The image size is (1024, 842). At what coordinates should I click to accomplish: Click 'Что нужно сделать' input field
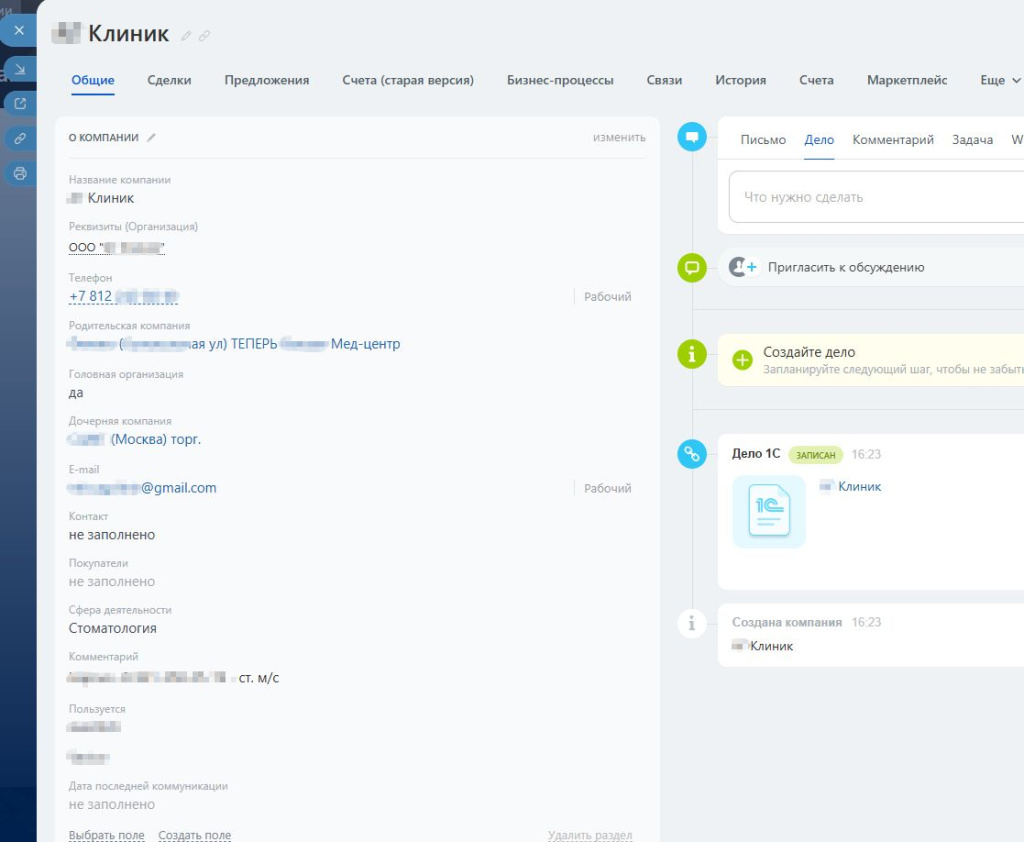point(876,197)
